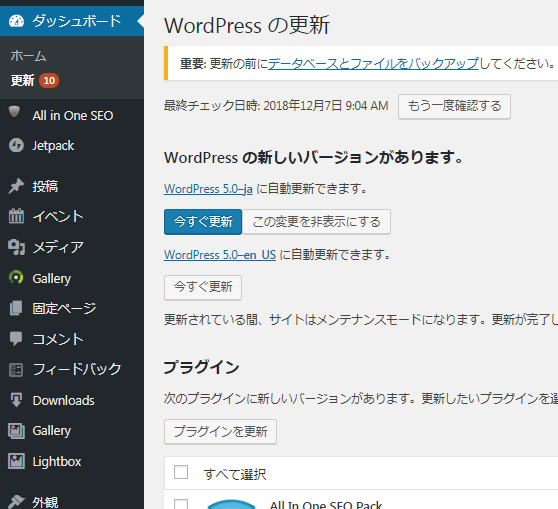
Task: Open the 更新 submenu item
Action: (22, 80)
